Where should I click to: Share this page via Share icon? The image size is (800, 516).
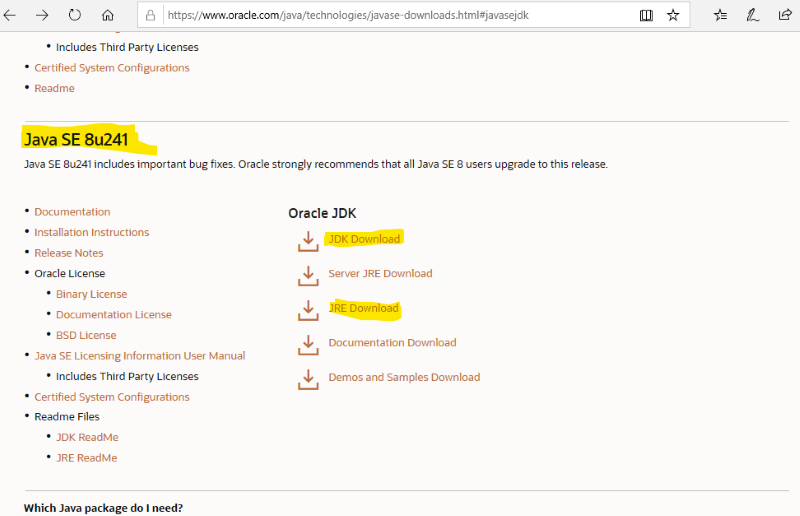tap(785, 16)
